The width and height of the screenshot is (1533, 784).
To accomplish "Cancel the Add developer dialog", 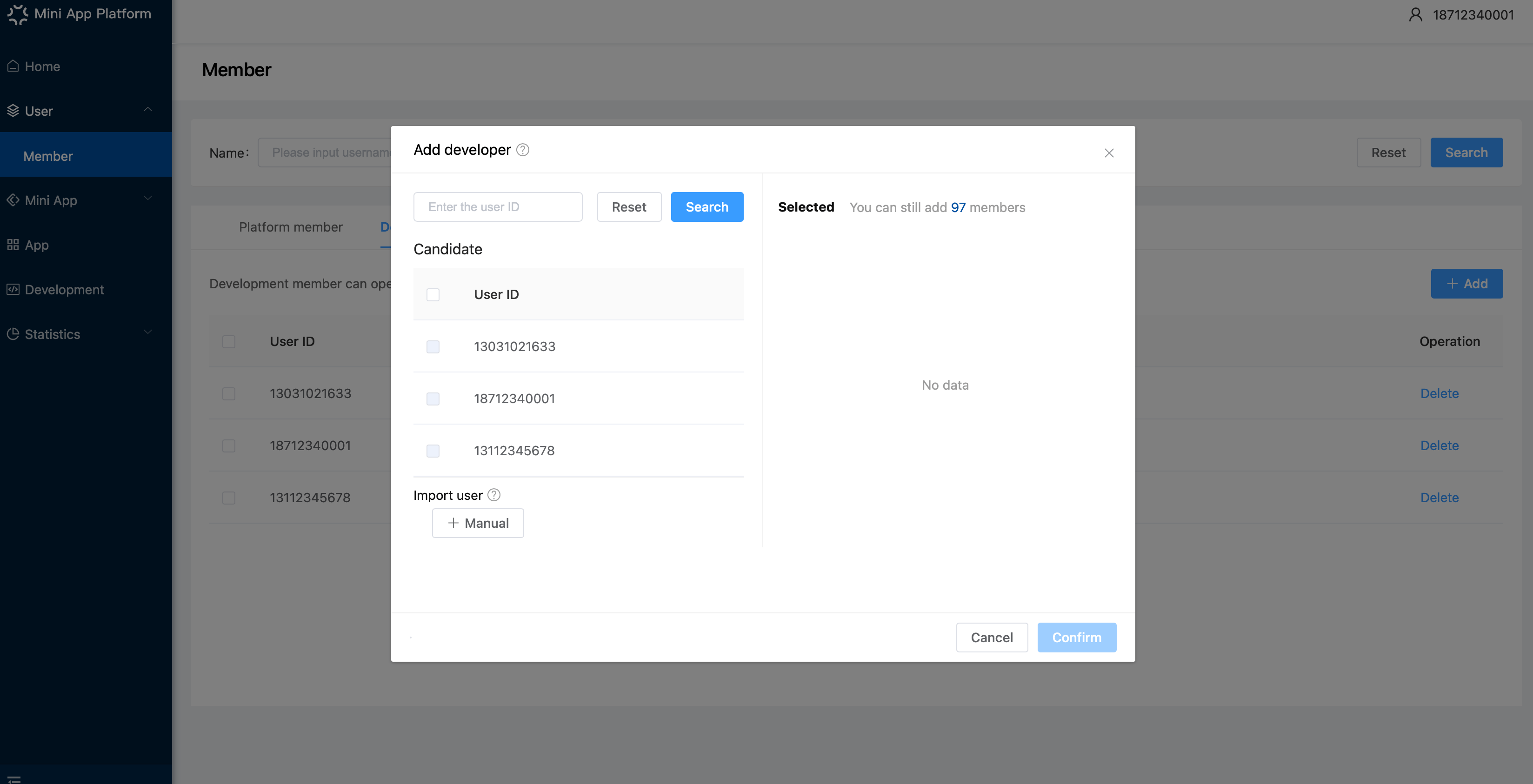I will (992, 638).
